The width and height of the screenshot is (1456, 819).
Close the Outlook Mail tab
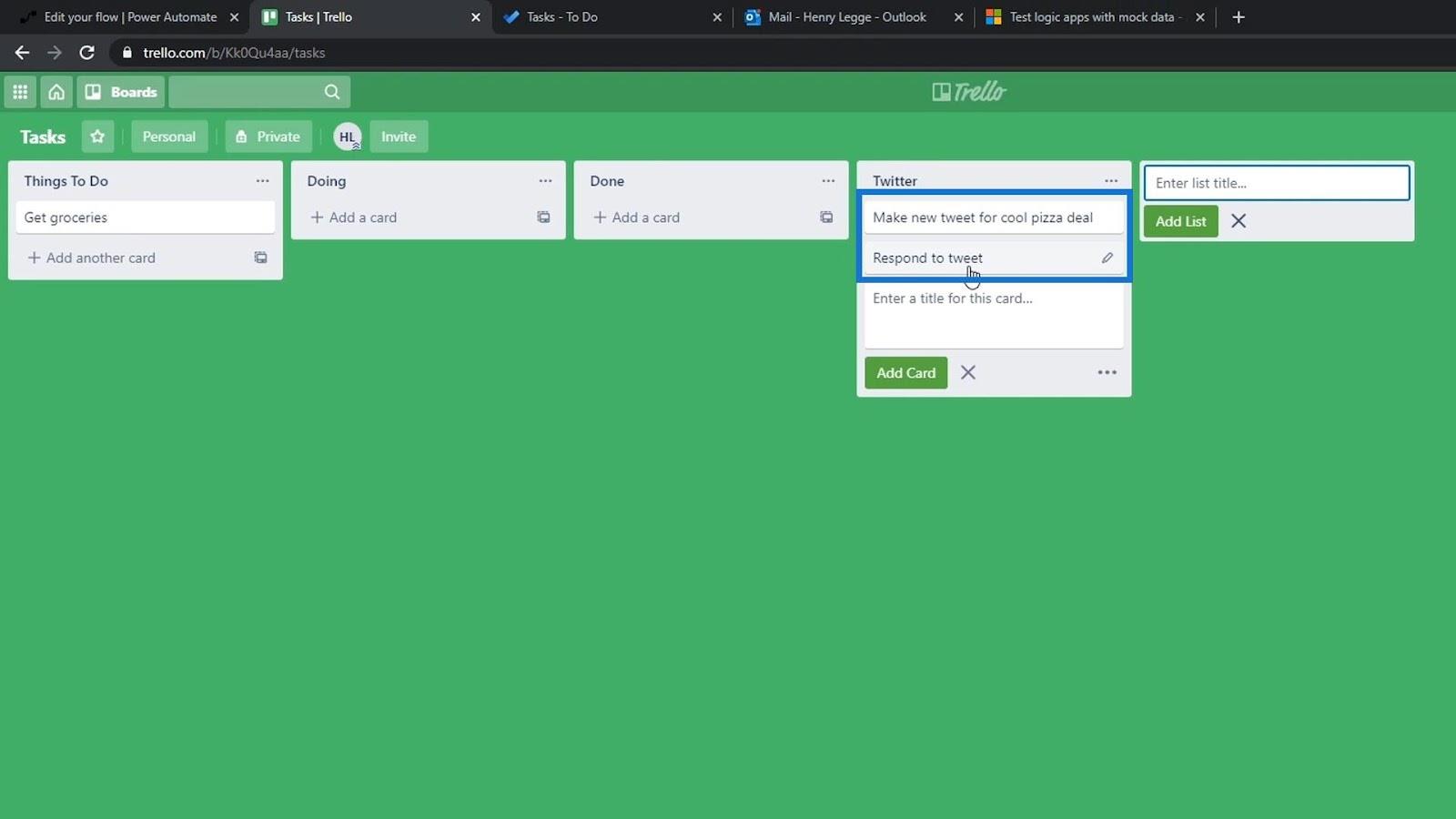958,17
